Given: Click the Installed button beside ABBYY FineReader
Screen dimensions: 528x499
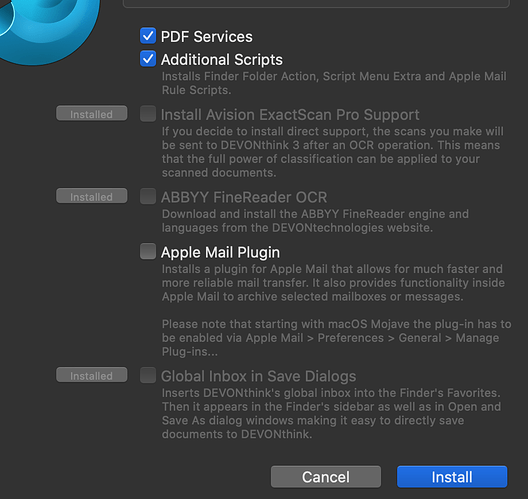Looking at the screenshot, I should tap(92, 196).
